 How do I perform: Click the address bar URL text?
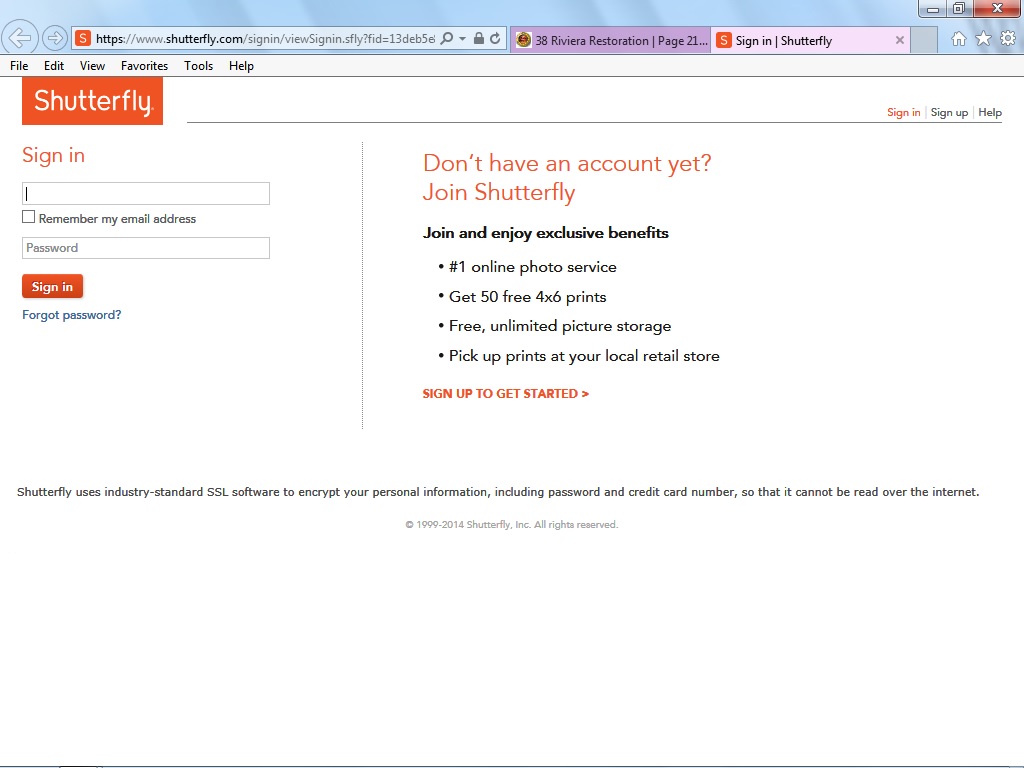pyautogui.click(x=265, y=39)
